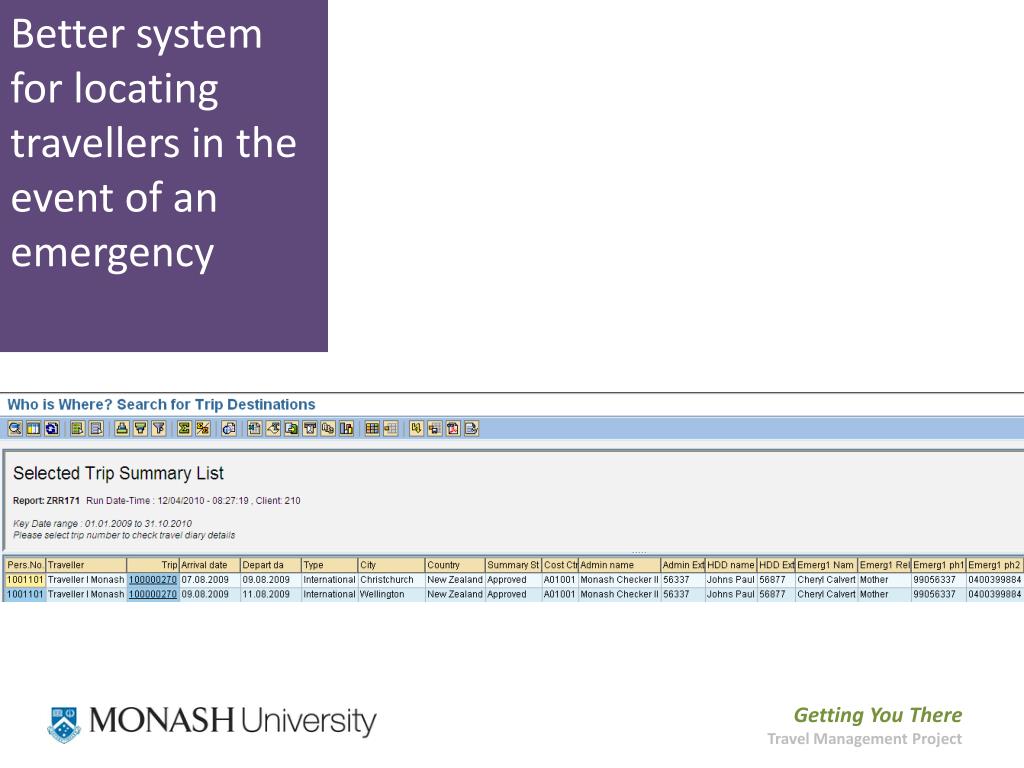Image resolution: width=1024 pixels, height=768 pixels.
Task: Click the Report: ZRR171 label
Action: click(46, 501)
